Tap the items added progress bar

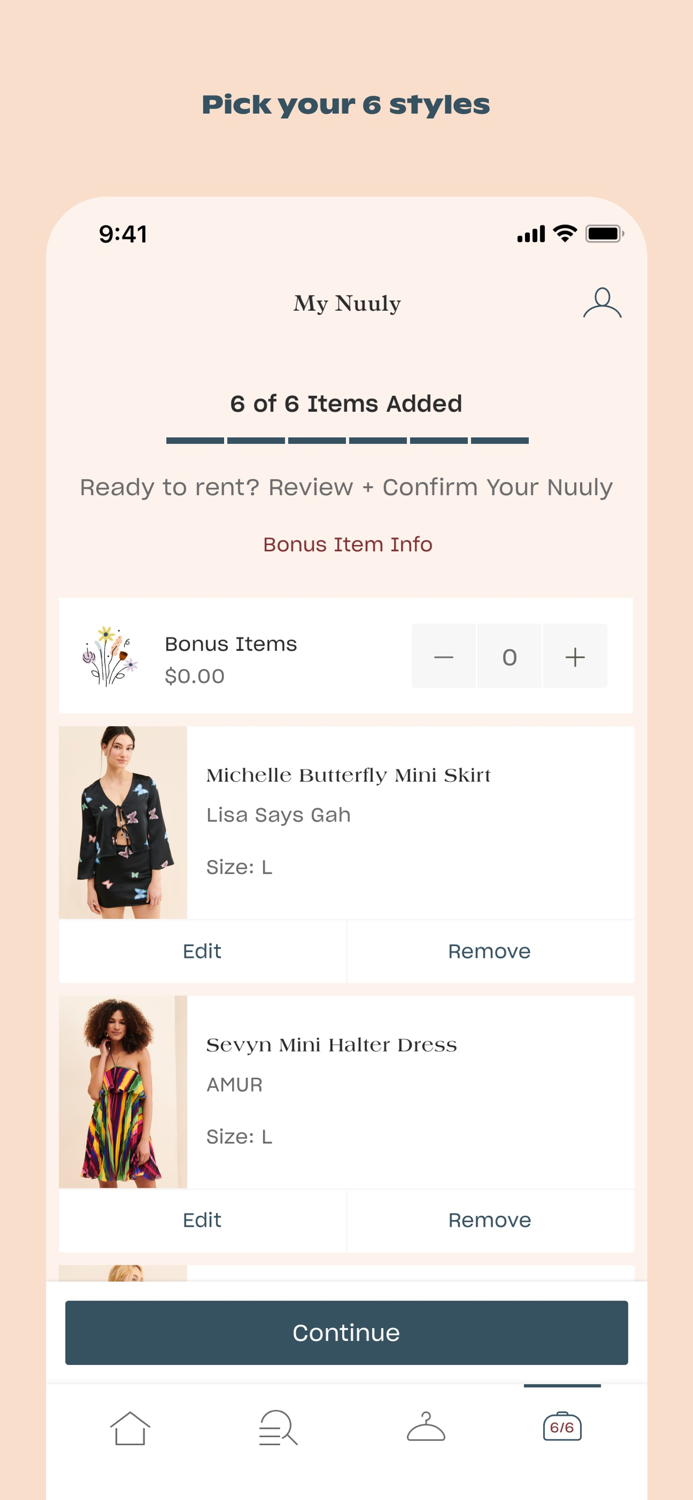[x=347, y=440]
